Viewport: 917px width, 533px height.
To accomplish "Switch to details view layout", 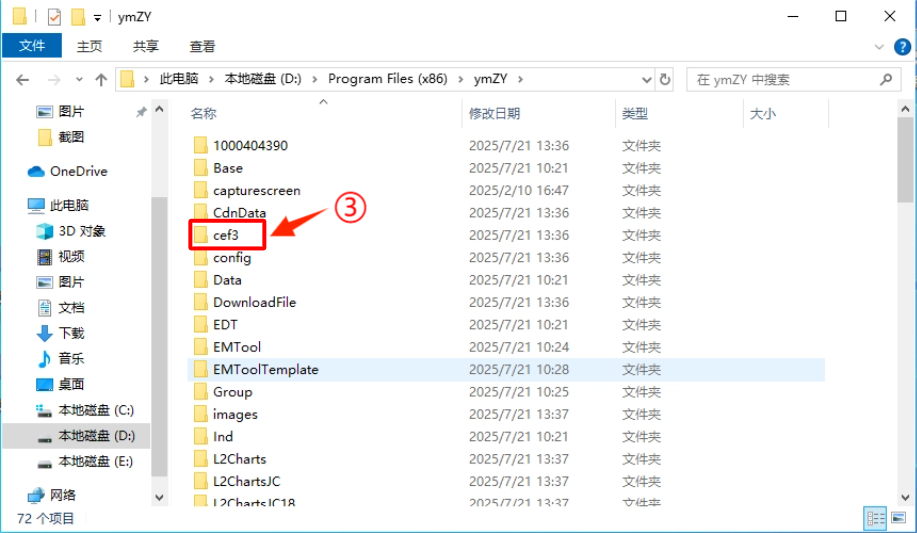I will 875,518.
